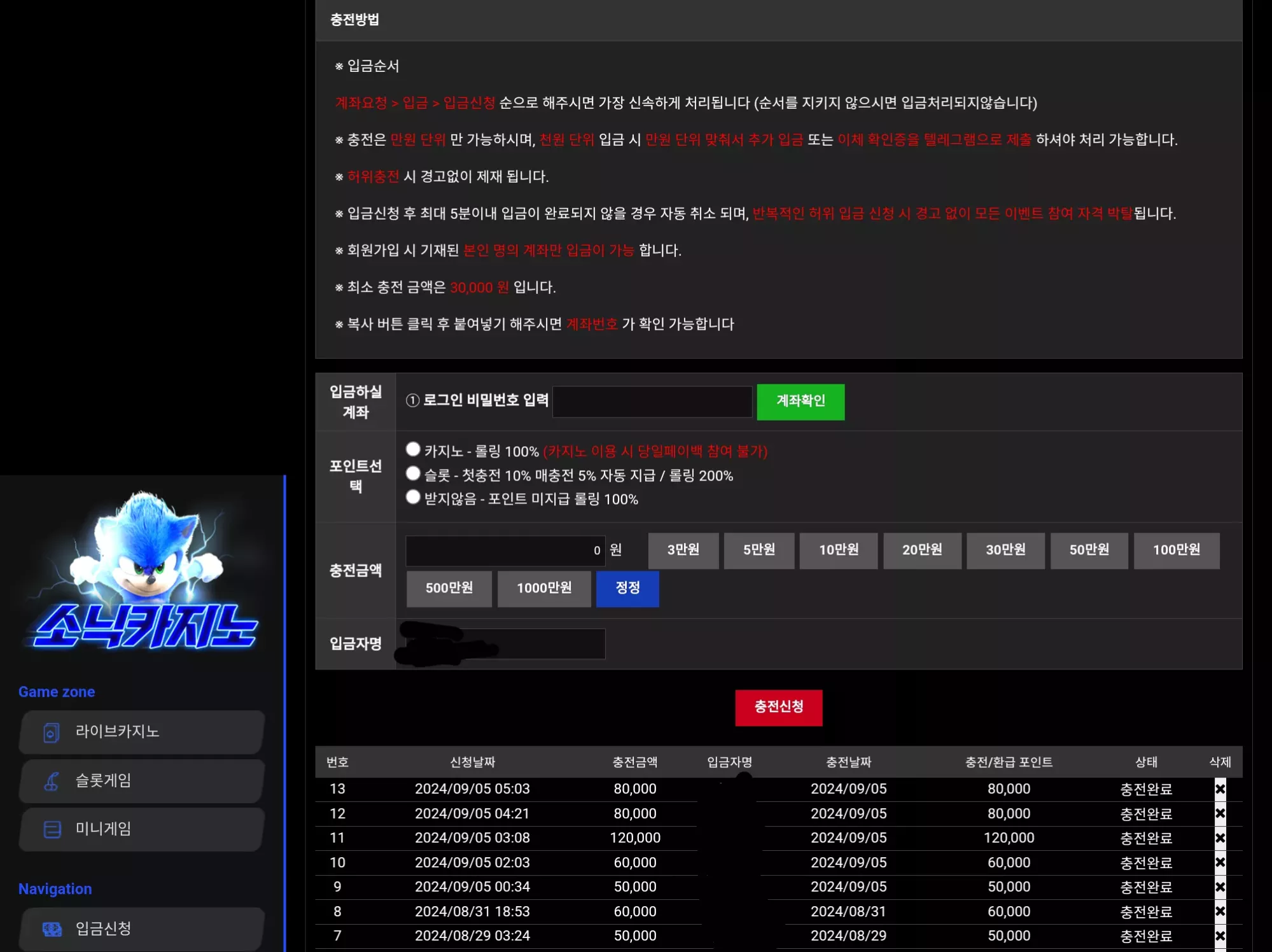The image size is (1272, 952).
Task: Delete deposit record number 13
Action: pyautogui.click(x=1220, y=789)
